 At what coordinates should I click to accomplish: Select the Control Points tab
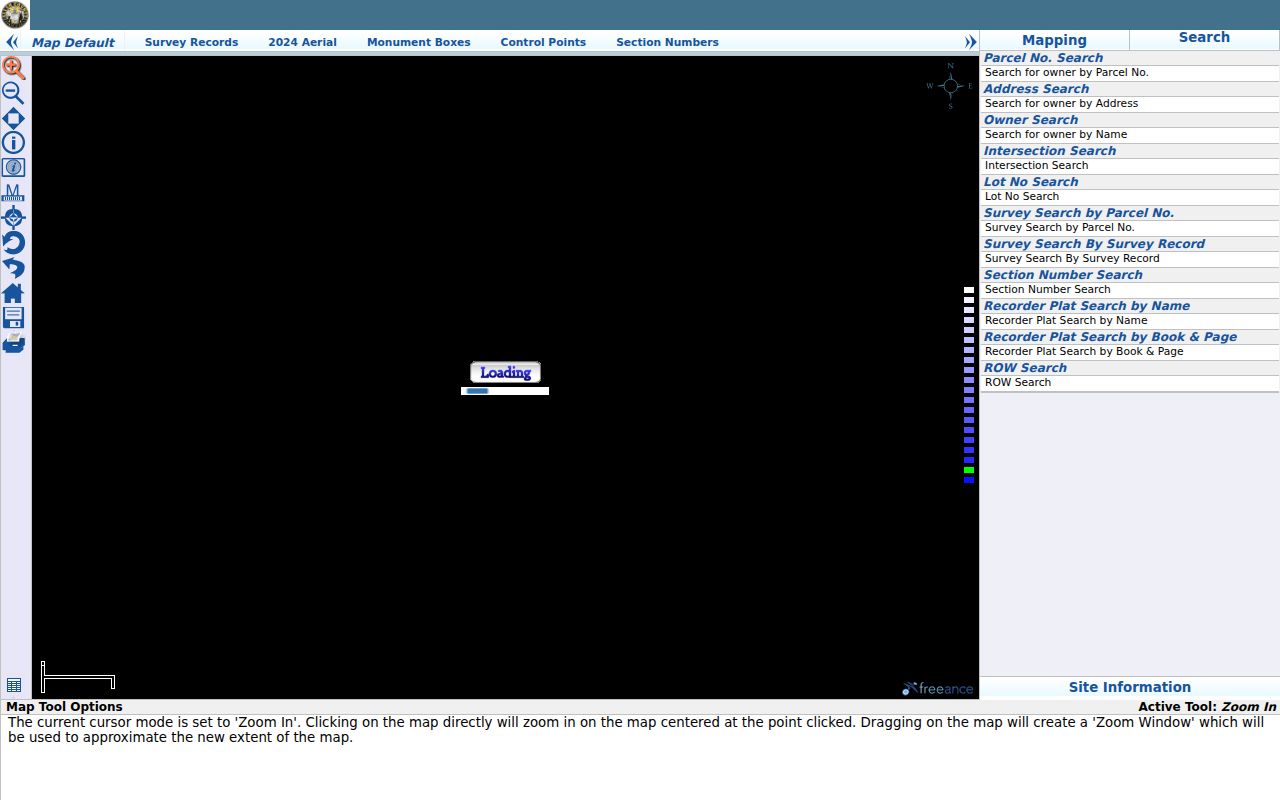(543, 42)
